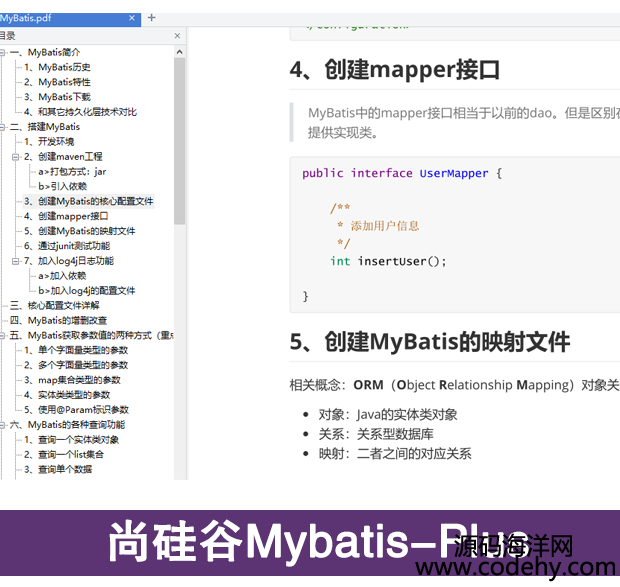620x587 pixels.
Task: Click the 映射：二者之间的对应关系 bullet
Action: coord(395,454)
